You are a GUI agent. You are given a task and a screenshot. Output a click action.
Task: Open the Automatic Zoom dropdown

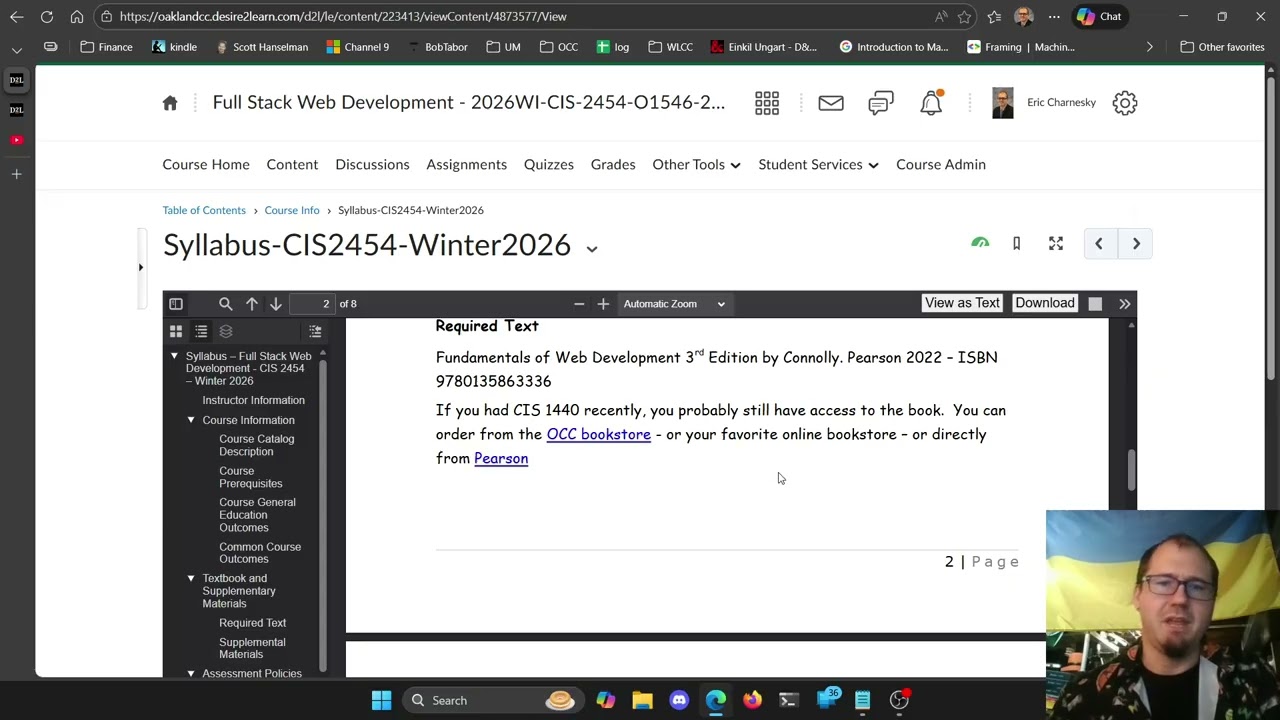click(675, 304)
